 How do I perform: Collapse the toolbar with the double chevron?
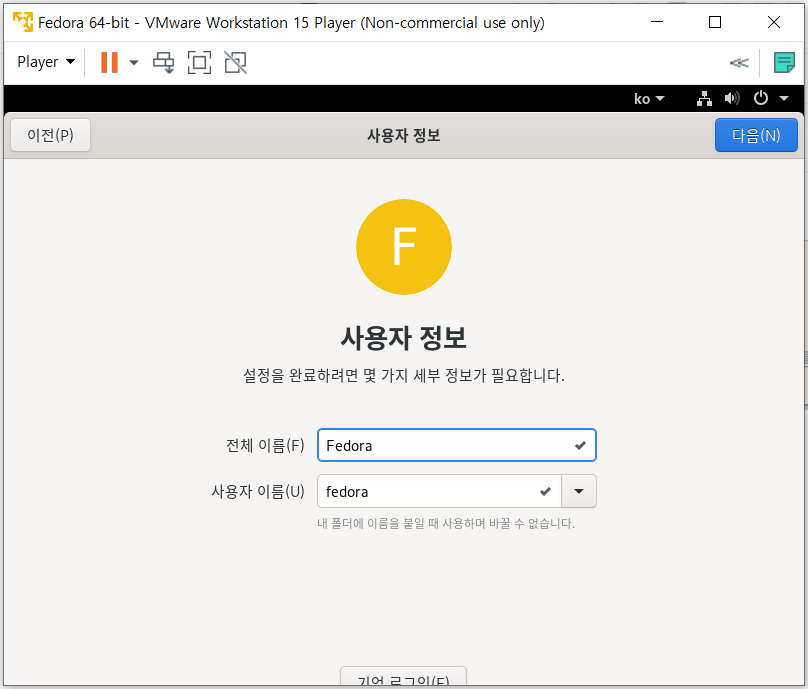(x=739, y=63)
